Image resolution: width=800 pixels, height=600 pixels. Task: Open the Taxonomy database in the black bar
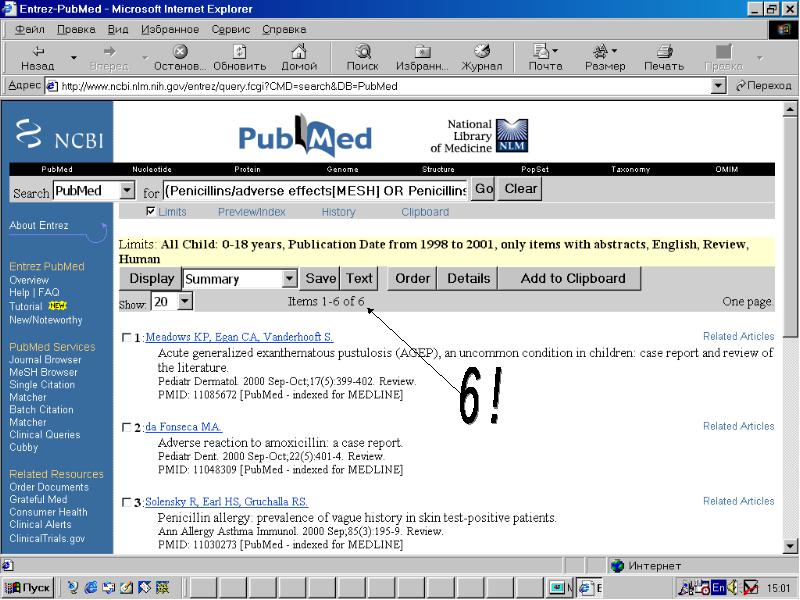631,169
